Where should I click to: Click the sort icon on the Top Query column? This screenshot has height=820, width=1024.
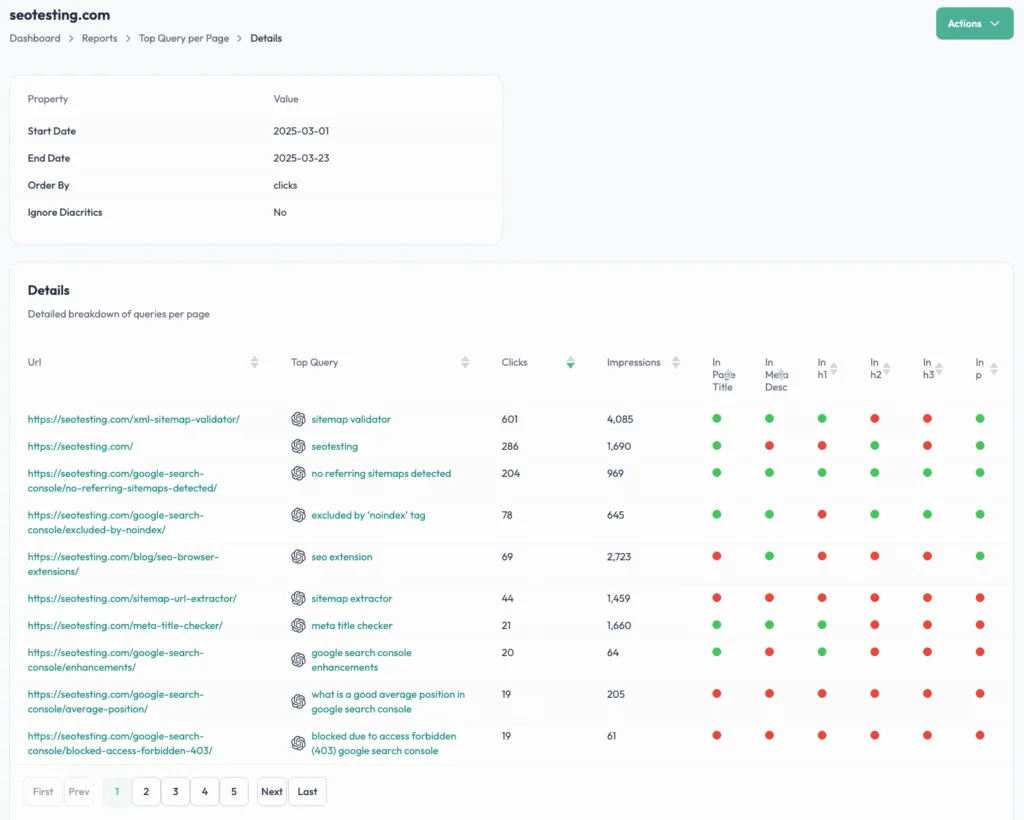tap(464, 362)
